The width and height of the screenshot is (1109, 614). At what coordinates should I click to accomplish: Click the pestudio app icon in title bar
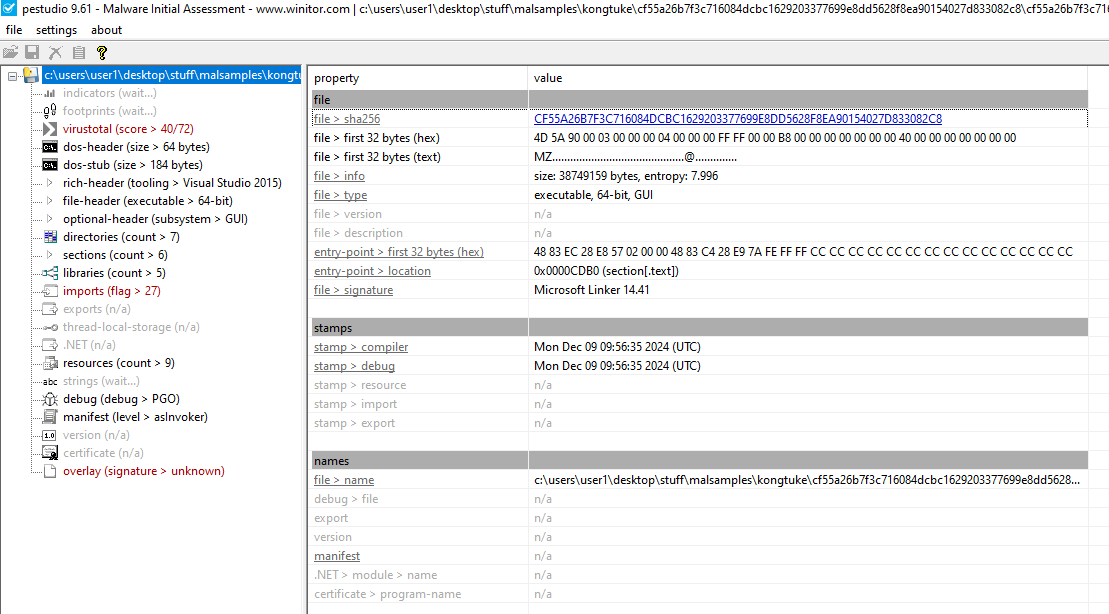pos(9,9)
